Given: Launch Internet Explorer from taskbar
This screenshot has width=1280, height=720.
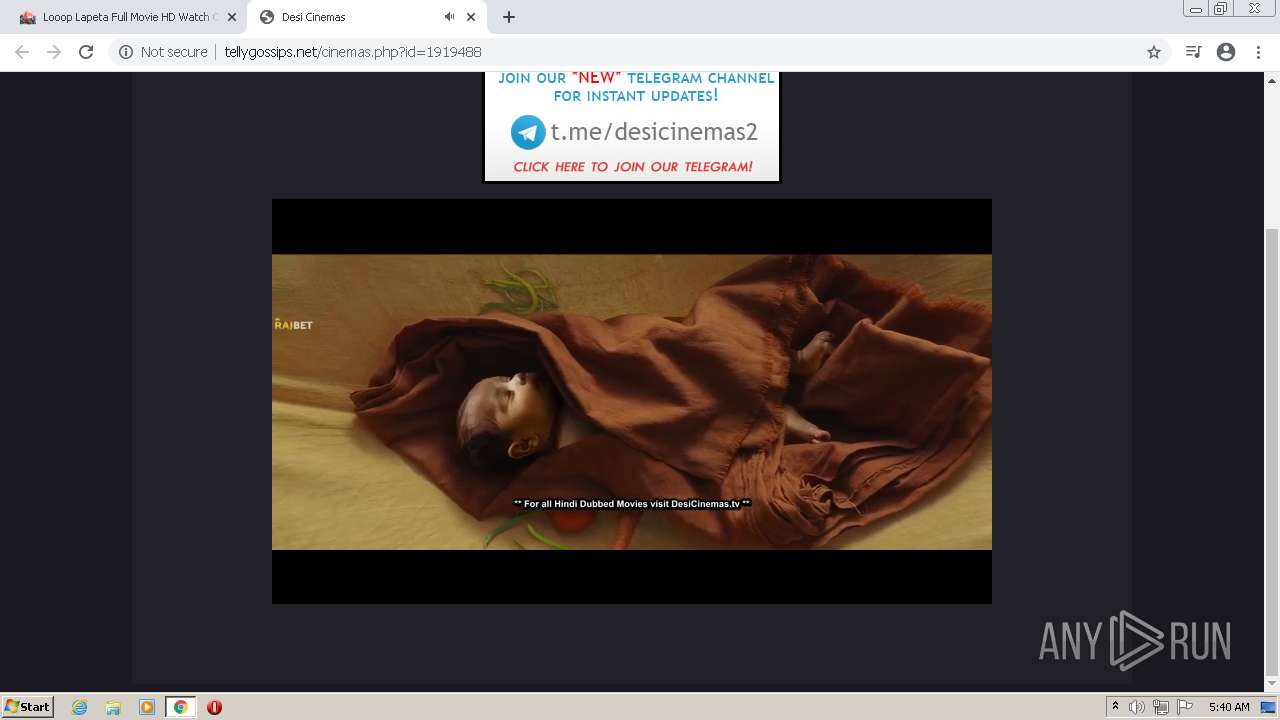Looking at the screenshot, I should click(79, 707).
